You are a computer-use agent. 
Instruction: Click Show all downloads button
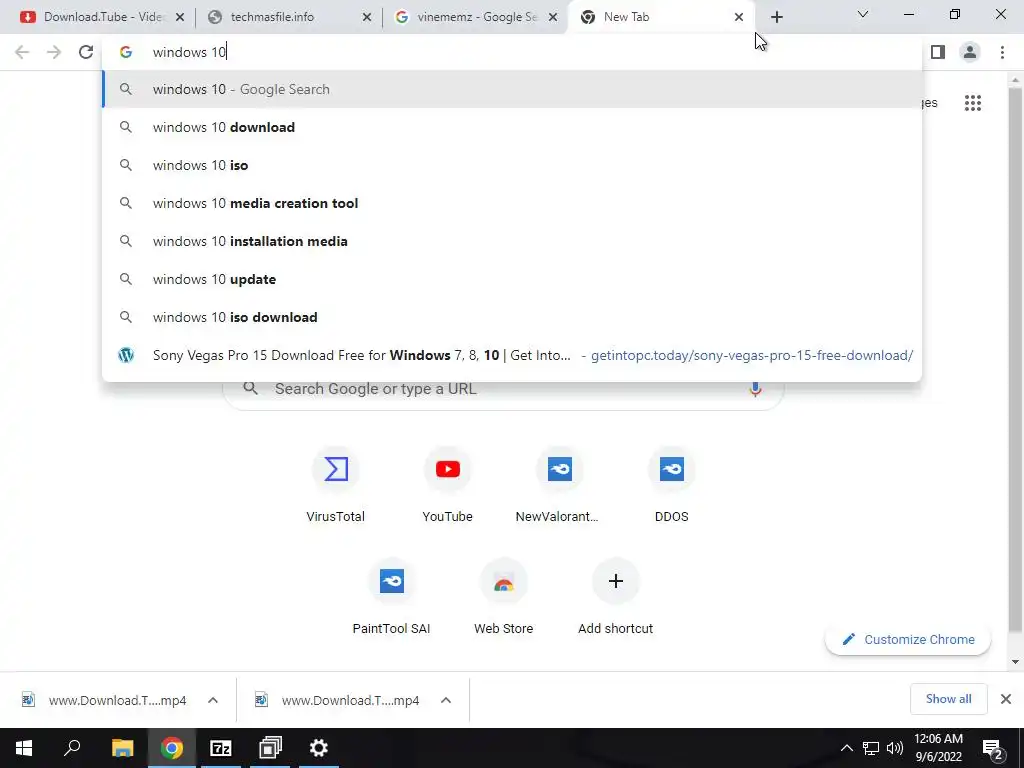948,699
